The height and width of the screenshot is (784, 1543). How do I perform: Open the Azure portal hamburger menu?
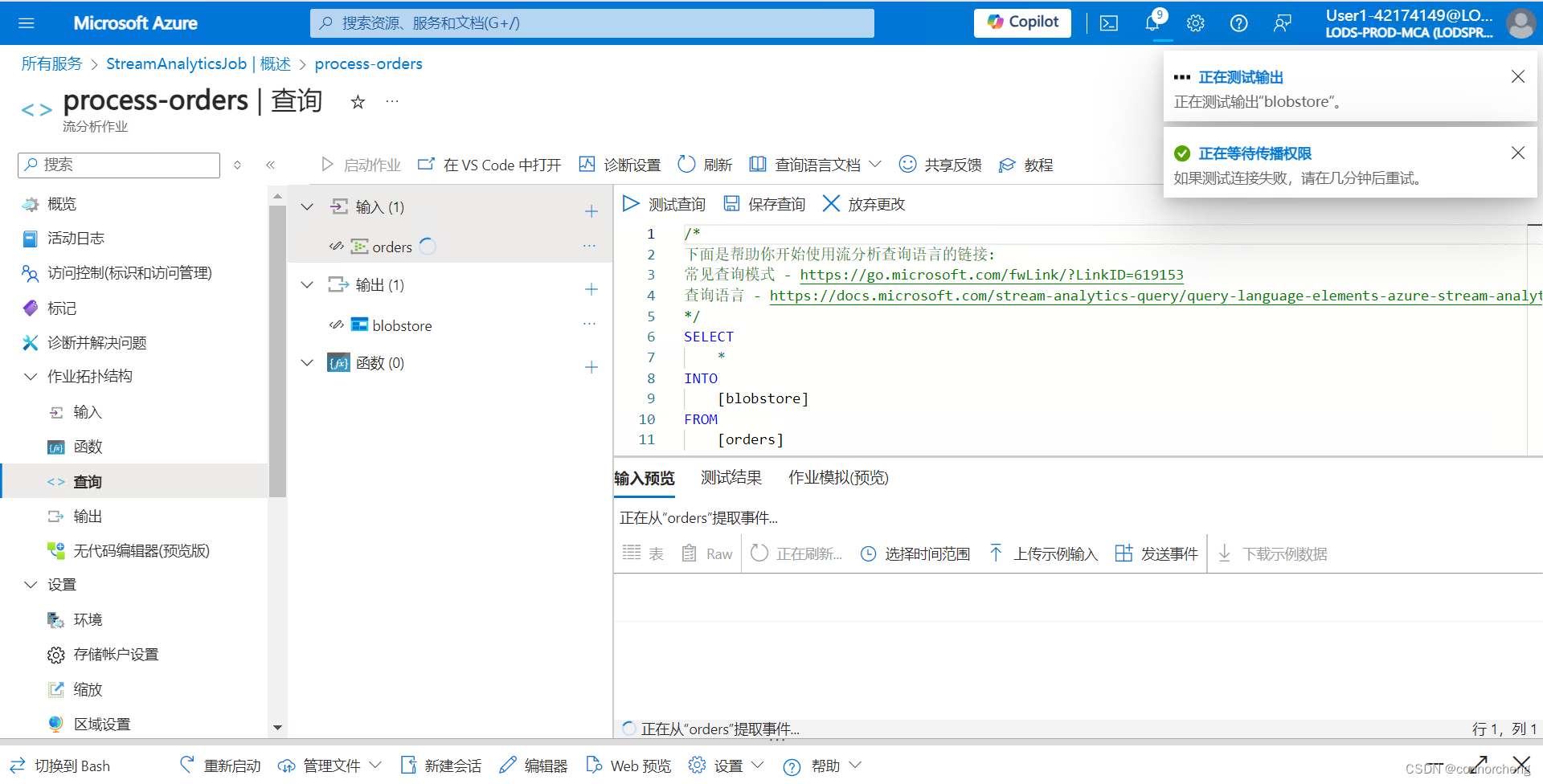point(26,22)
